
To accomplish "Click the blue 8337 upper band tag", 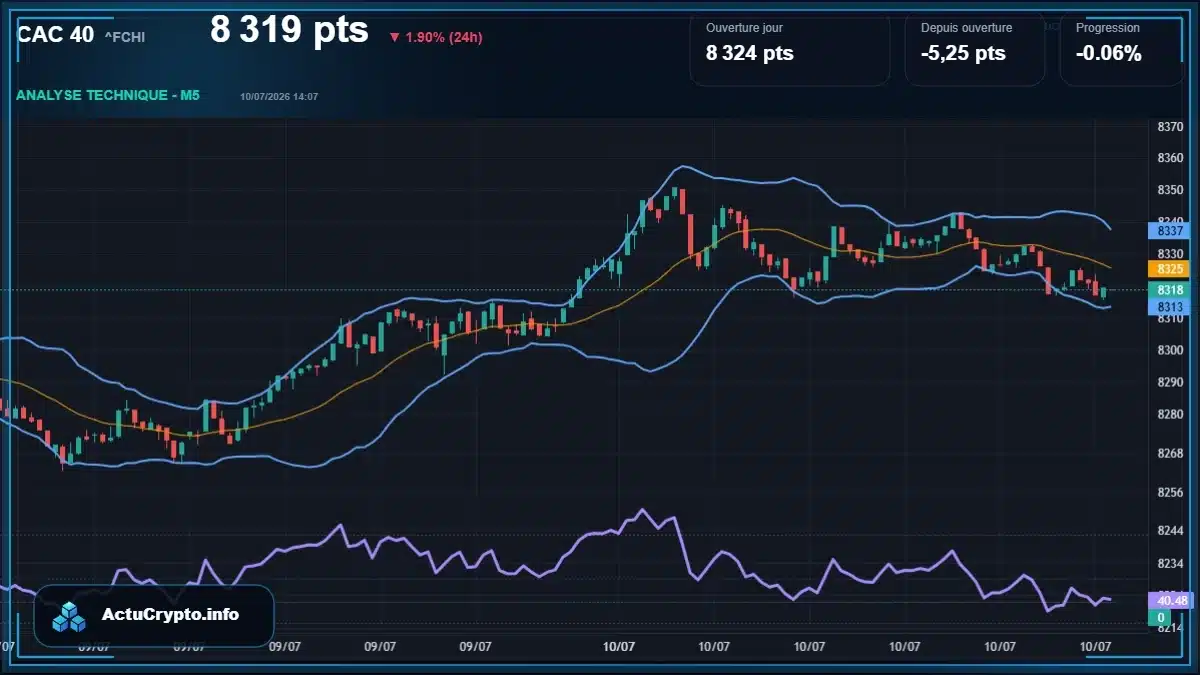I will click(x=1170, y=231).
